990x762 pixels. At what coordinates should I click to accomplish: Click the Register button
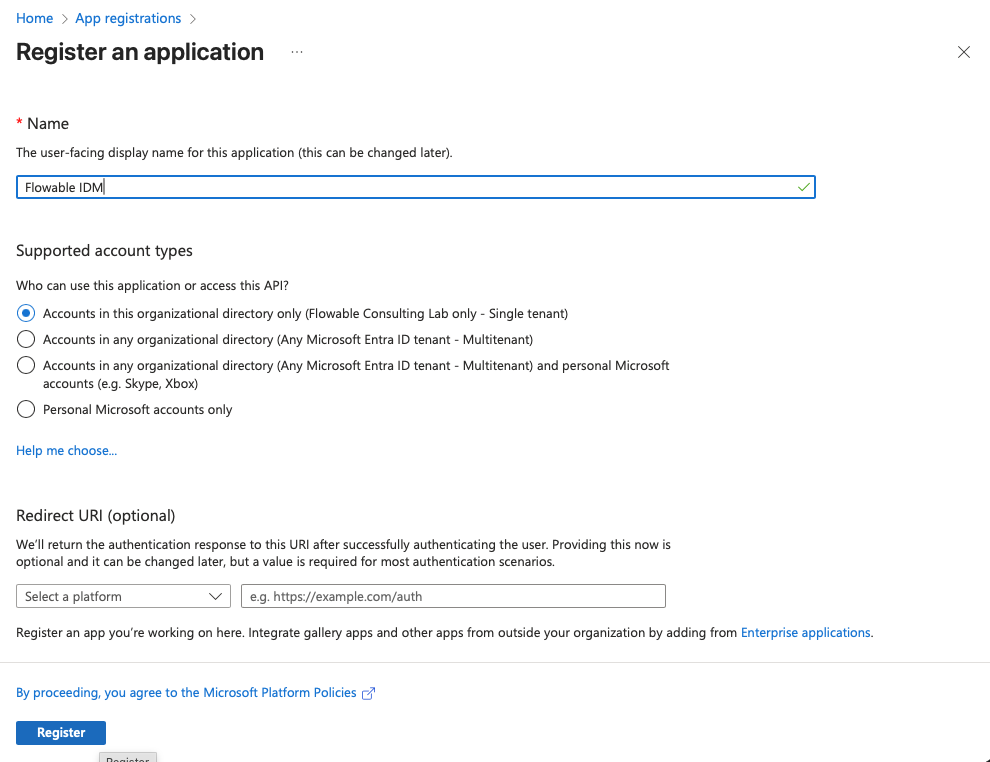[61, 732]
